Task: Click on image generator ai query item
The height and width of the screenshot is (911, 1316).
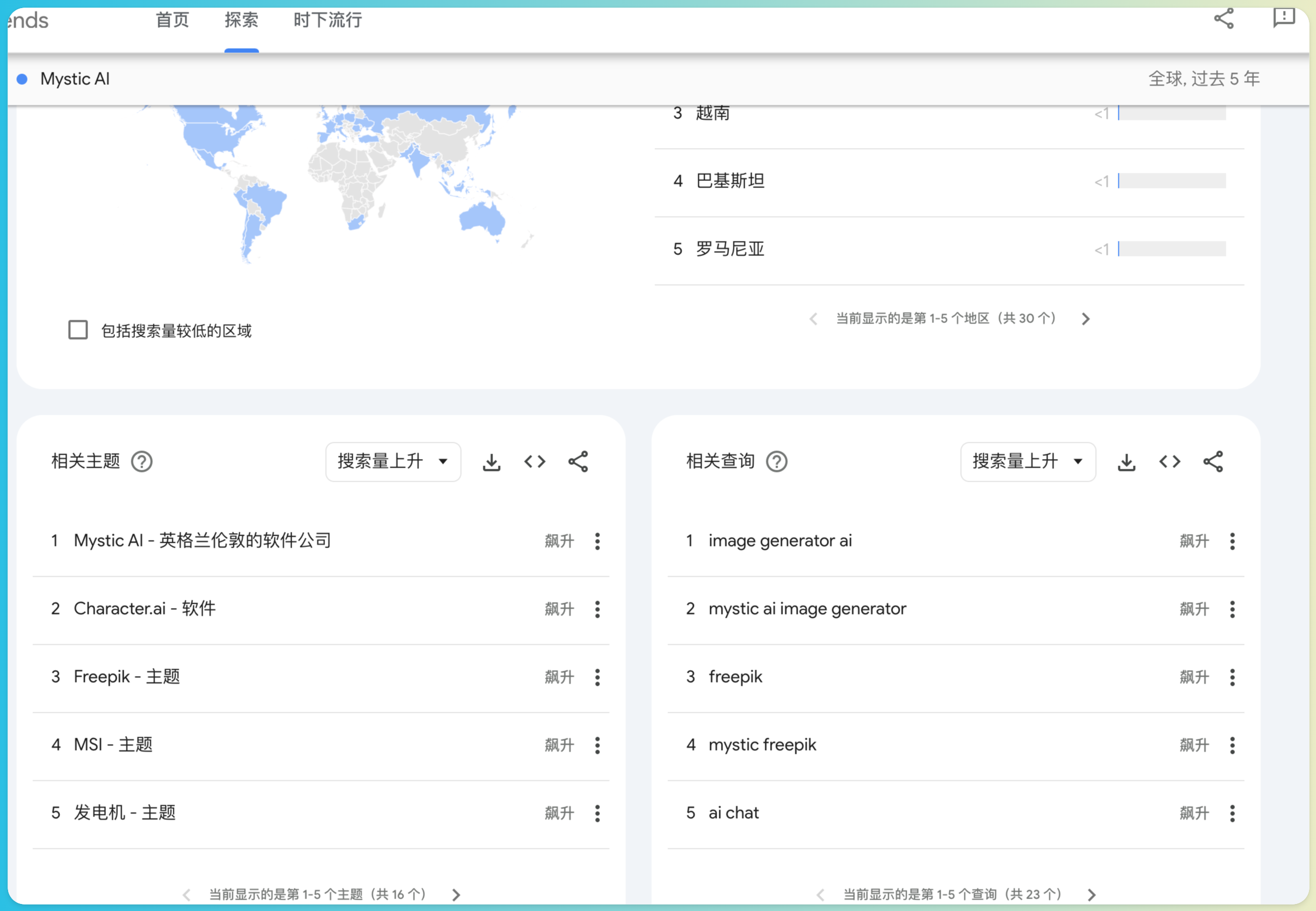Action: tap(783, 540)
